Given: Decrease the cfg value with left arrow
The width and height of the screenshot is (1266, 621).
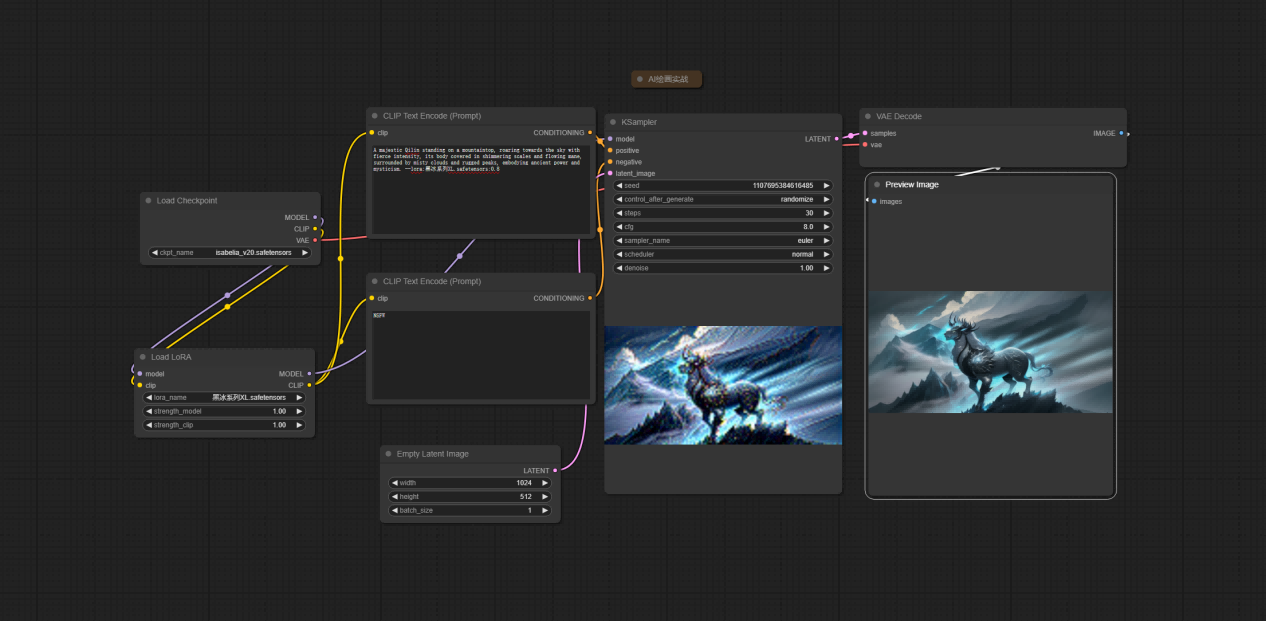Looking at the screenshot, I should (x=619, y=227).
